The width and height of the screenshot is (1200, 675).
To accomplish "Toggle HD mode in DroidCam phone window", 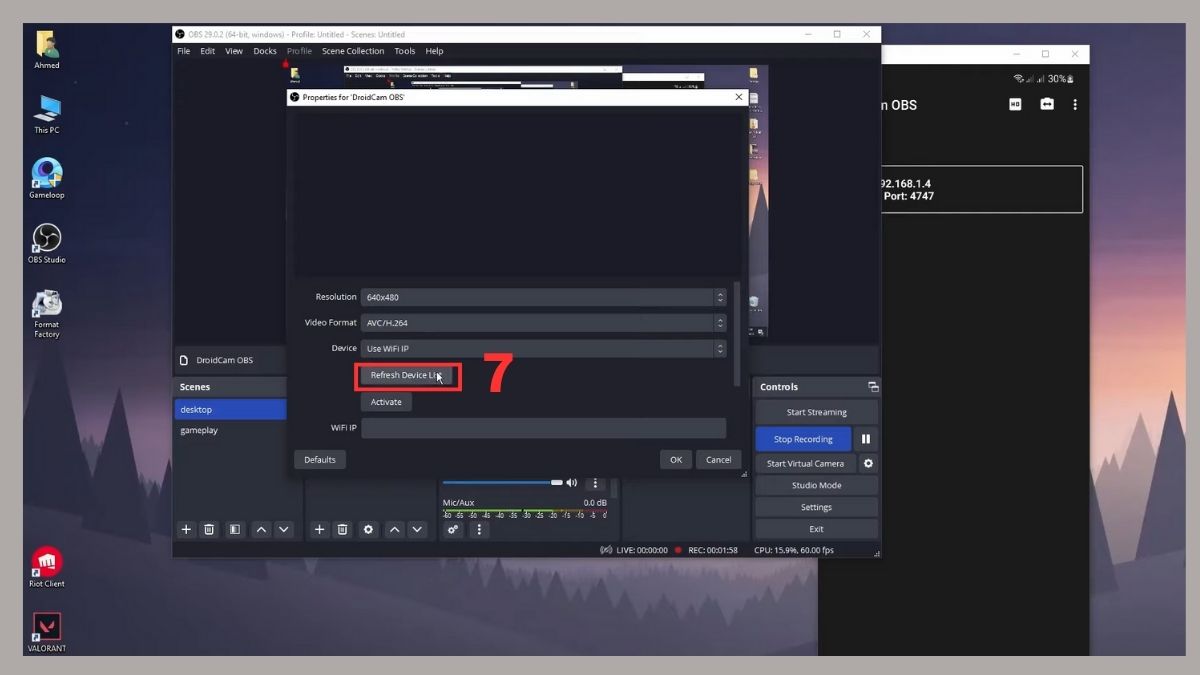I will pyautogui.click(x=1015, y=104).
